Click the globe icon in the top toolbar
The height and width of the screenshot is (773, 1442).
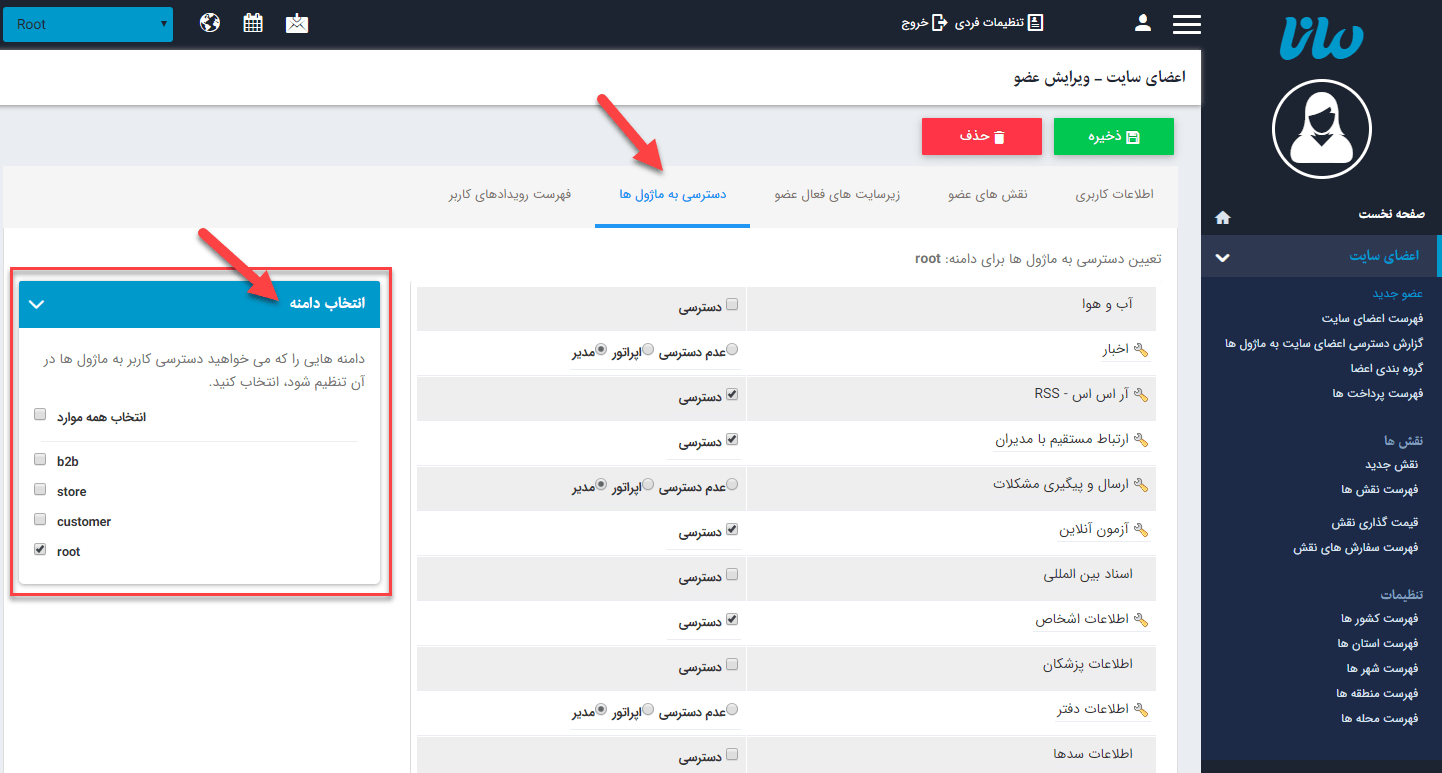click(209, 21)
